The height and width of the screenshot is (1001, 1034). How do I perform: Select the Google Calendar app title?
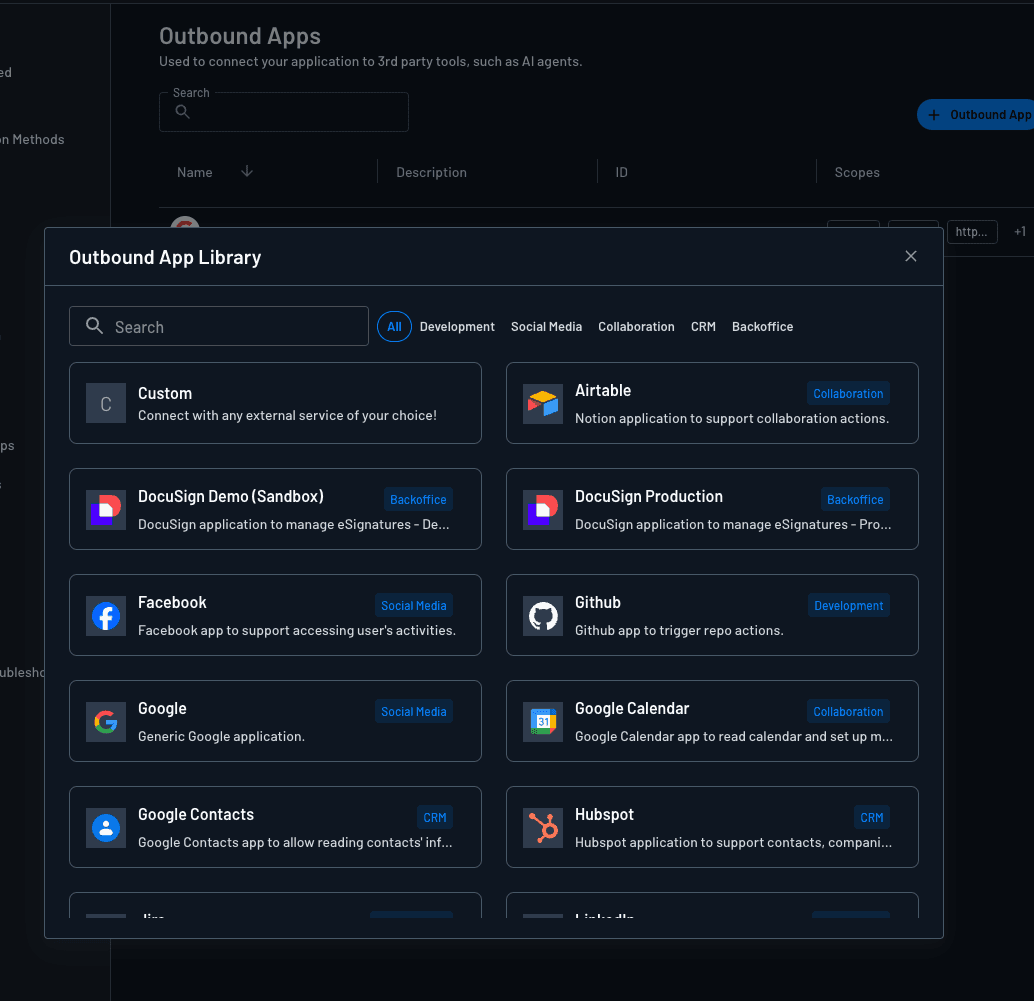632,709
